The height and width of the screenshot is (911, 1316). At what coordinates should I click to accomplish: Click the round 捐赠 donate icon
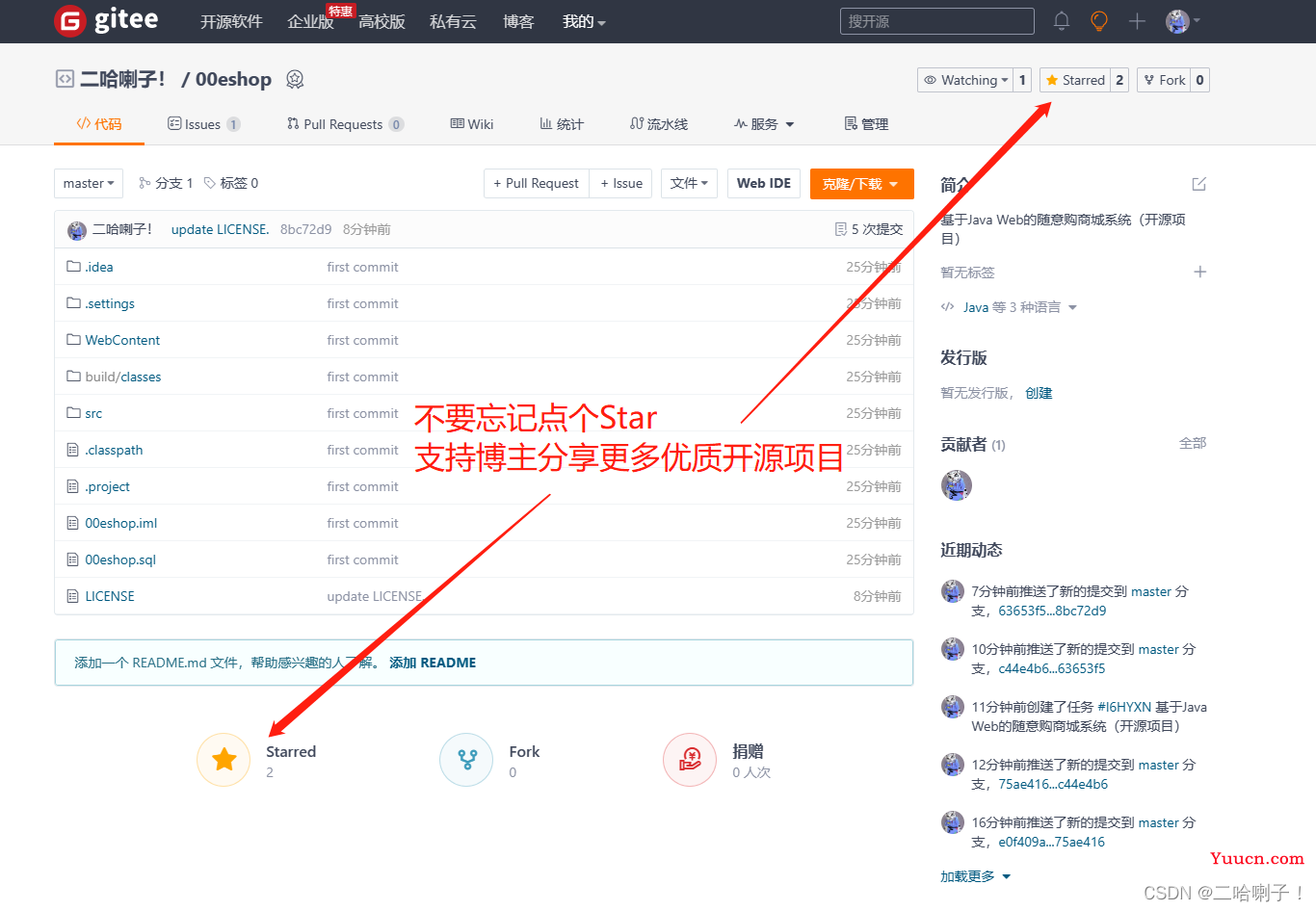[690, 760]
